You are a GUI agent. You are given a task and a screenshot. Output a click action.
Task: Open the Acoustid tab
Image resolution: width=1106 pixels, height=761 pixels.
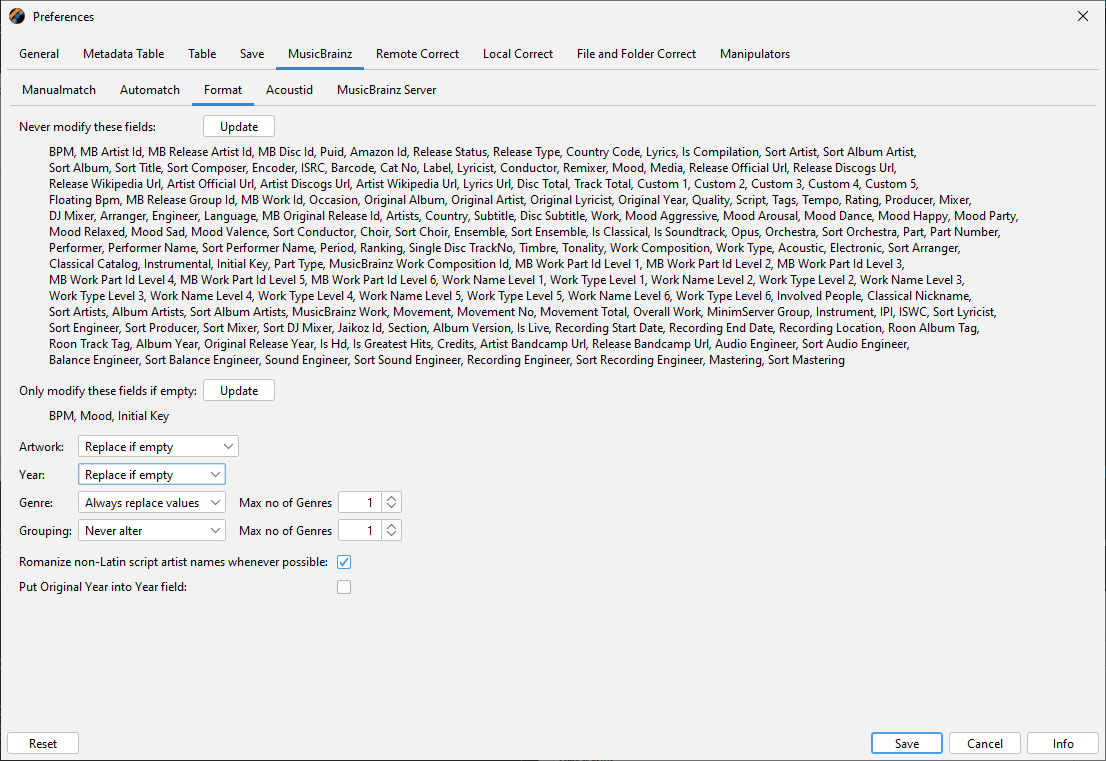tap(289, 90)
